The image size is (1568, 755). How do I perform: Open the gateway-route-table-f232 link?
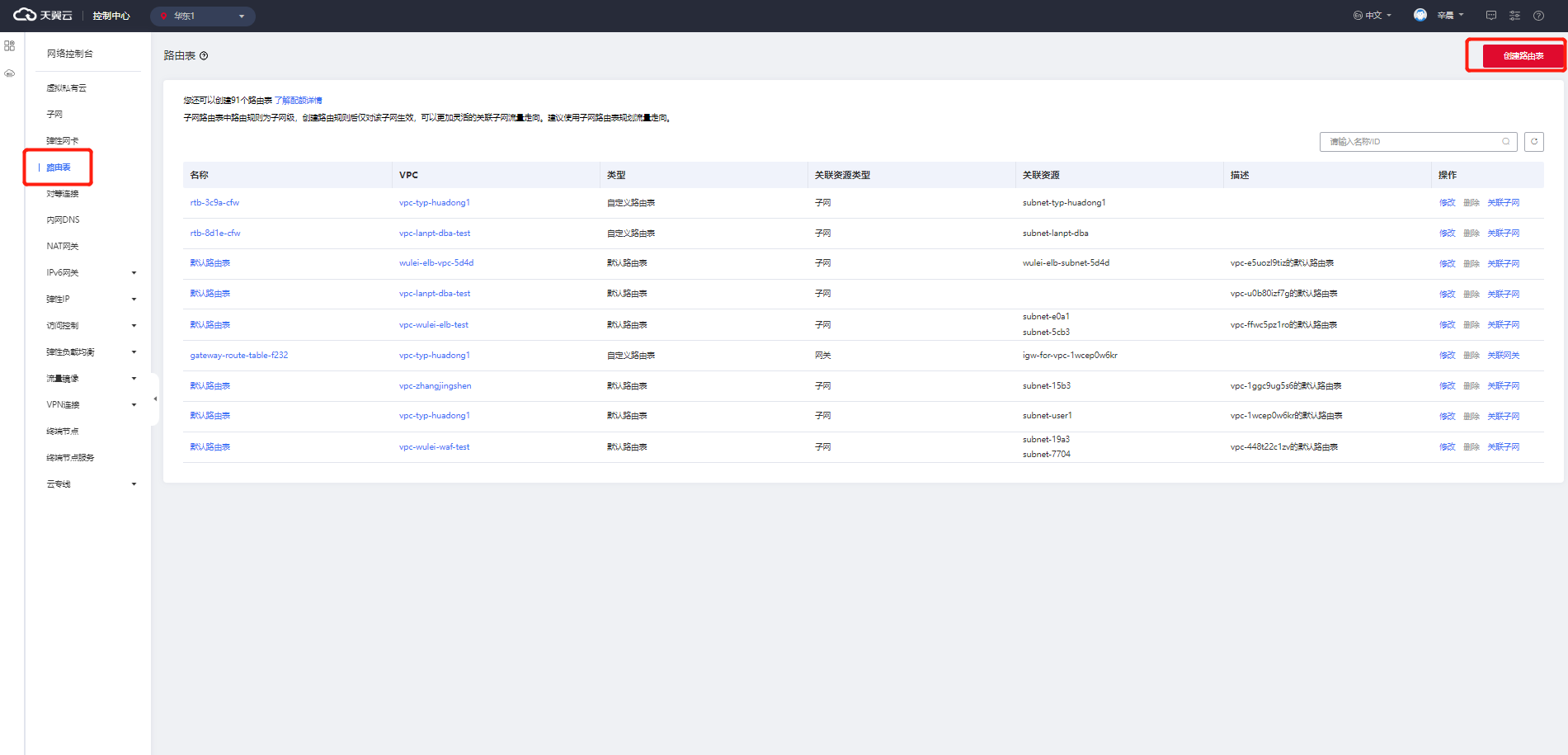(x=239, y=356)
